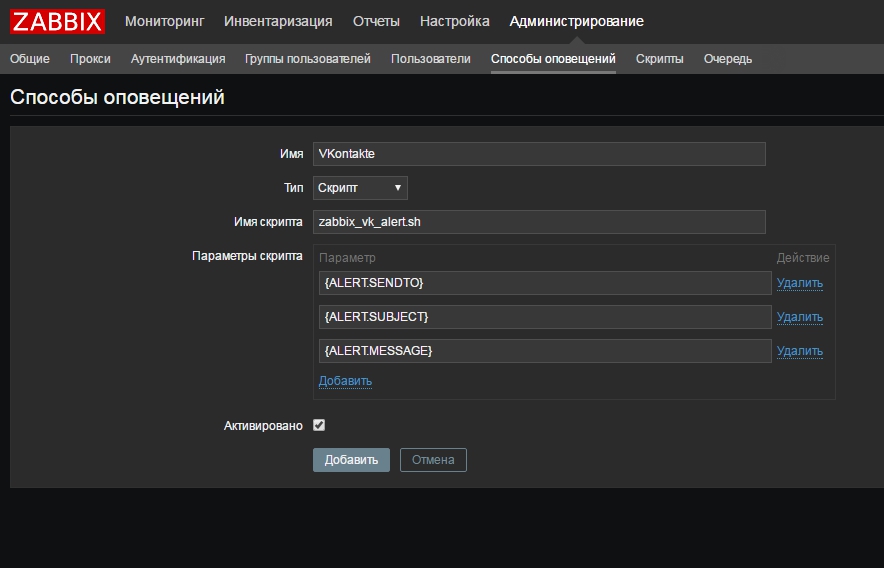Click the ZABBIX logo
The width and height of the screenshot is (884, 568).
tap(58, 21)
